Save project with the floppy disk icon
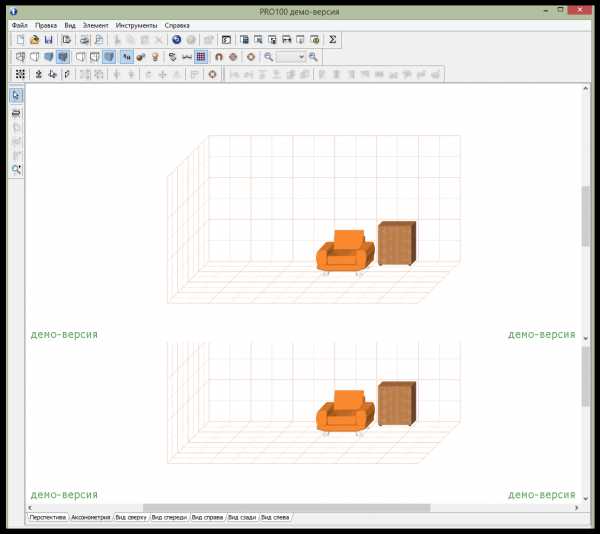600x534 pixels. (x=47, y=40)
